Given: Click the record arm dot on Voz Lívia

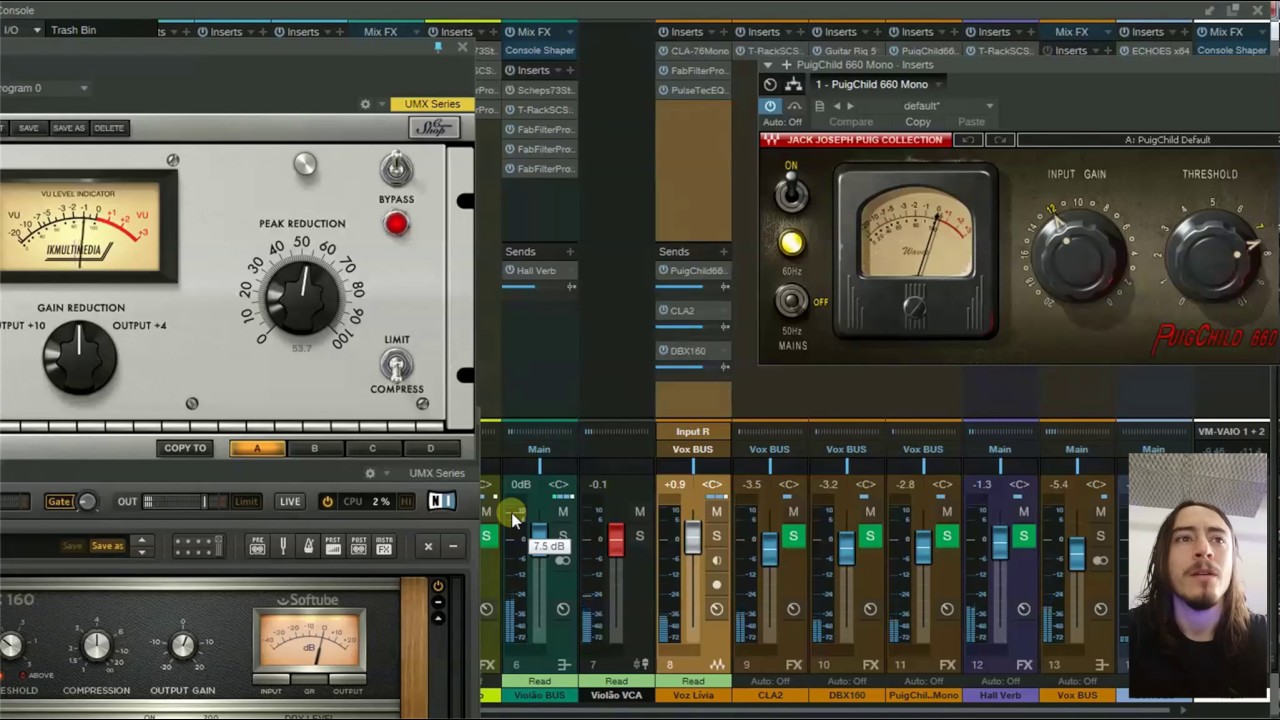Looking at the screenshot, I should pyautogui.click(x=716, y=585).
